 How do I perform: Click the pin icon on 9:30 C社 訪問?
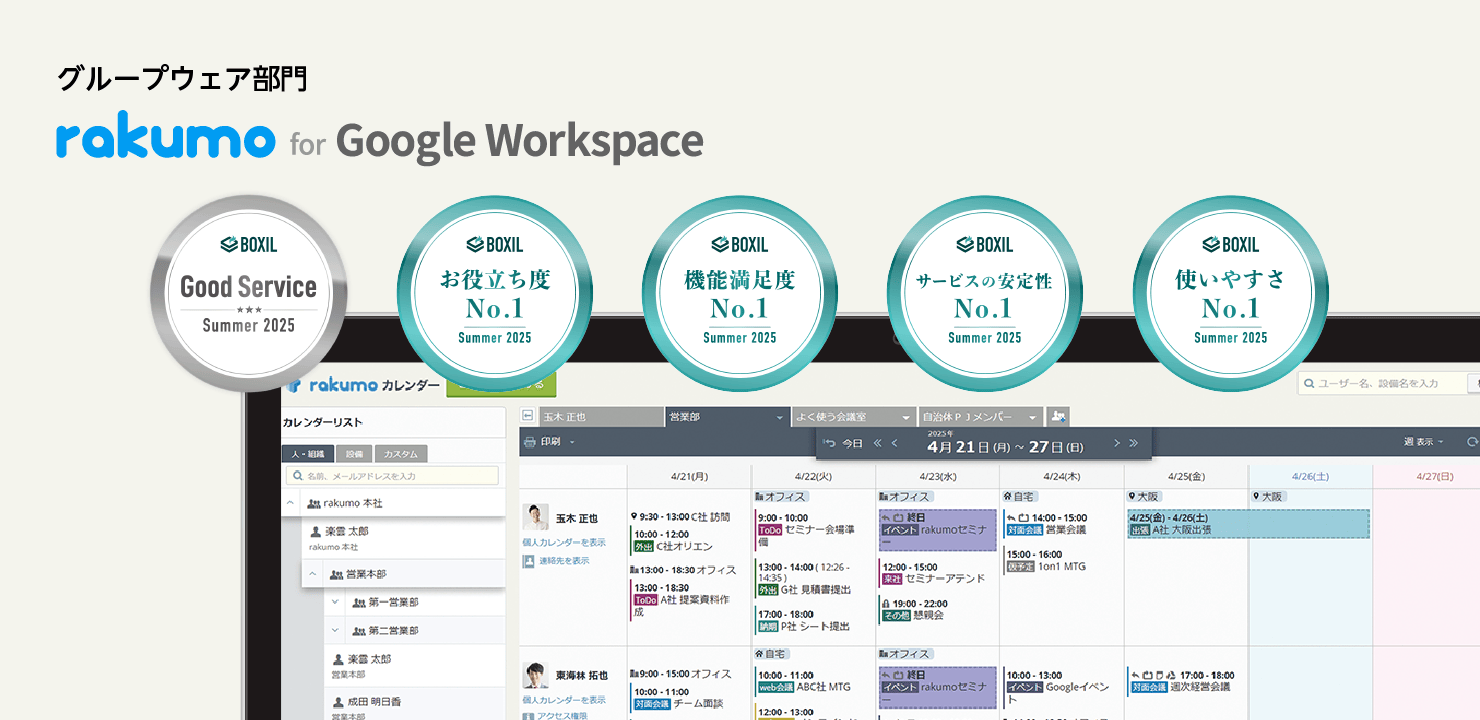click(633, 517)
